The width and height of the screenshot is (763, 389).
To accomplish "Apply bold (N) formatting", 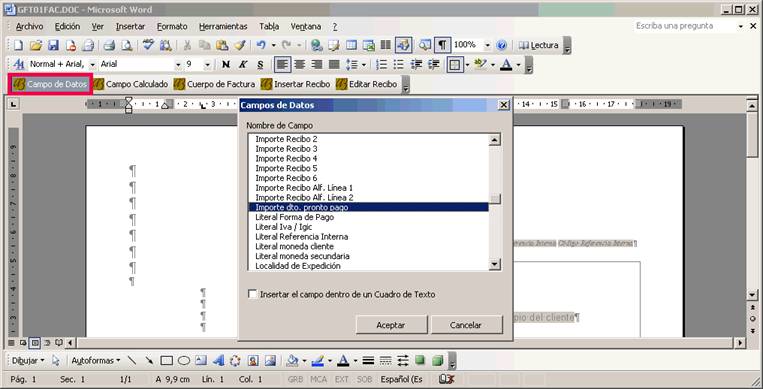I will (x=226, y=64).
